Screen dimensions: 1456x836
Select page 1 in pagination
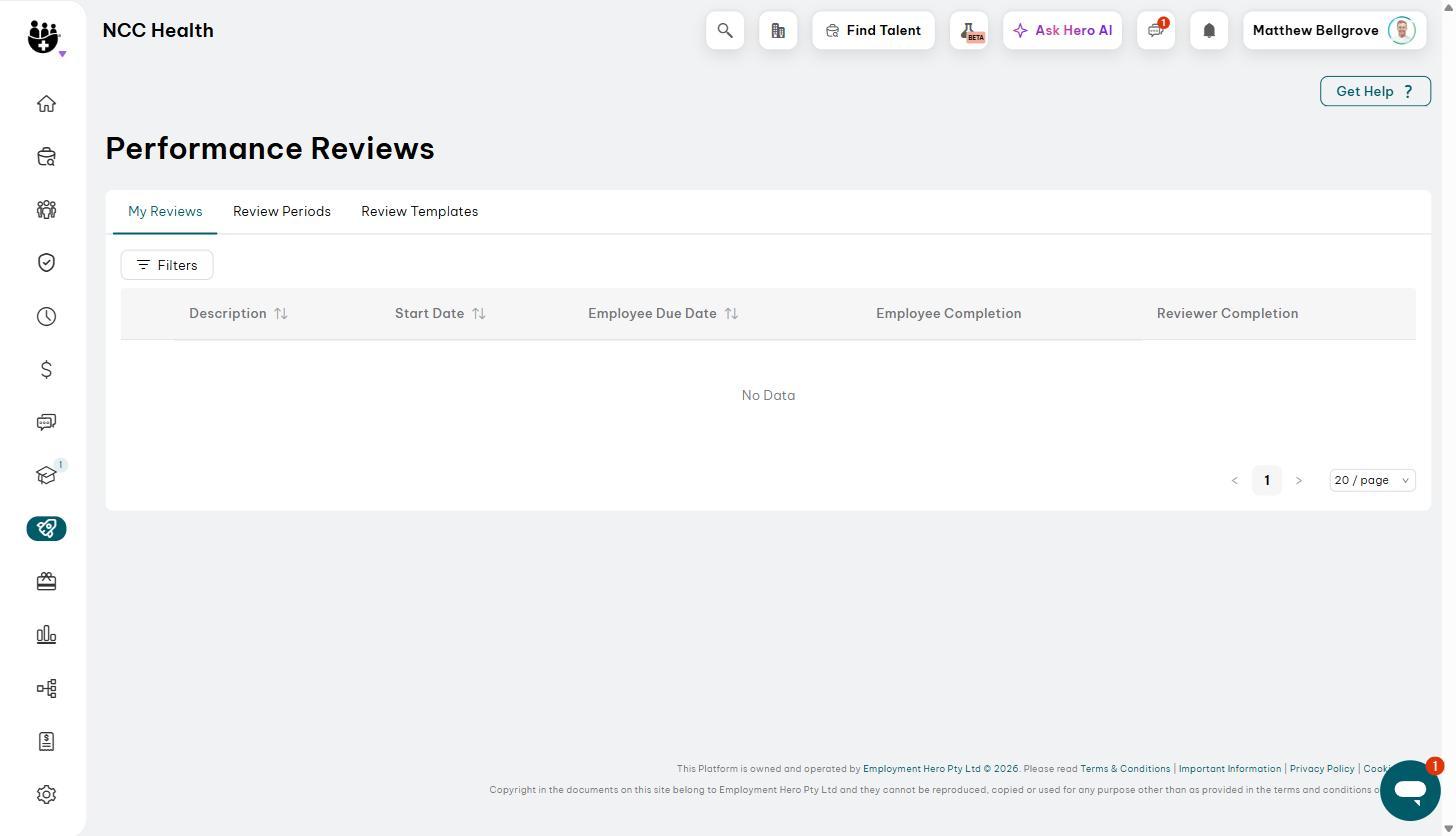pyautogui.click(x=1267, y=481)
